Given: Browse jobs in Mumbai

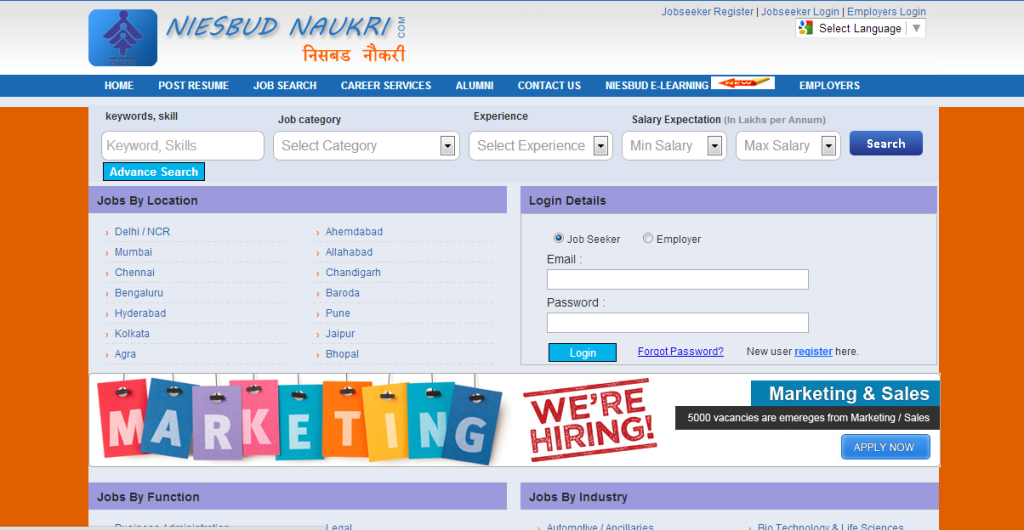Looking at the screenshot, I should (x=133, y=252).
